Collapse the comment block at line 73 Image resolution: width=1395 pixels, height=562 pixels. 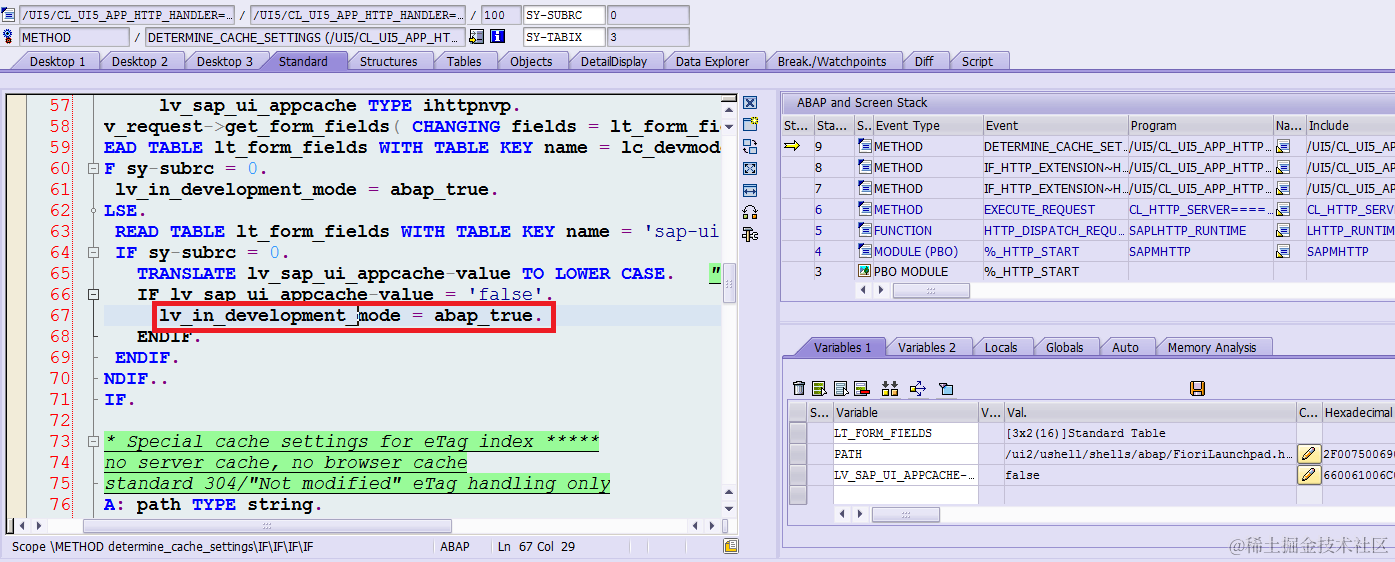94,442
